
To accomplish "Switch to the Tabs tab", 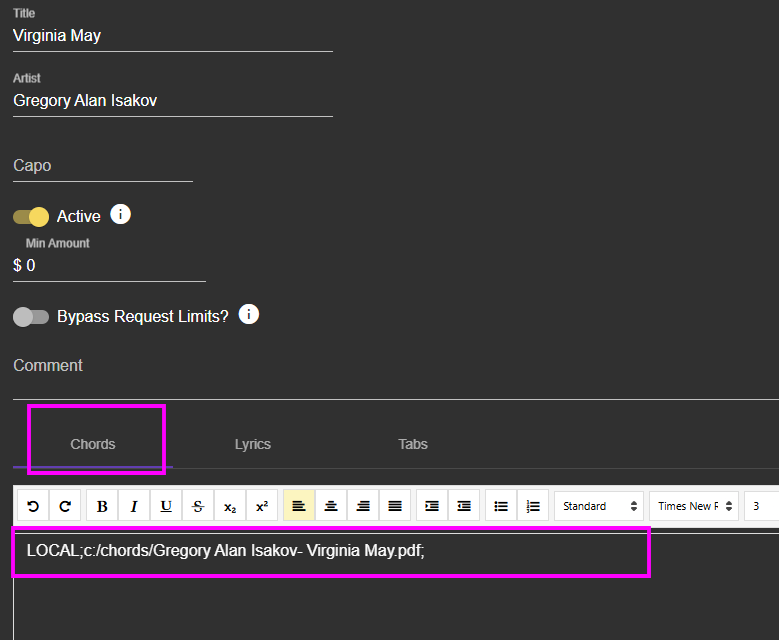I will (x=413, y=444).
